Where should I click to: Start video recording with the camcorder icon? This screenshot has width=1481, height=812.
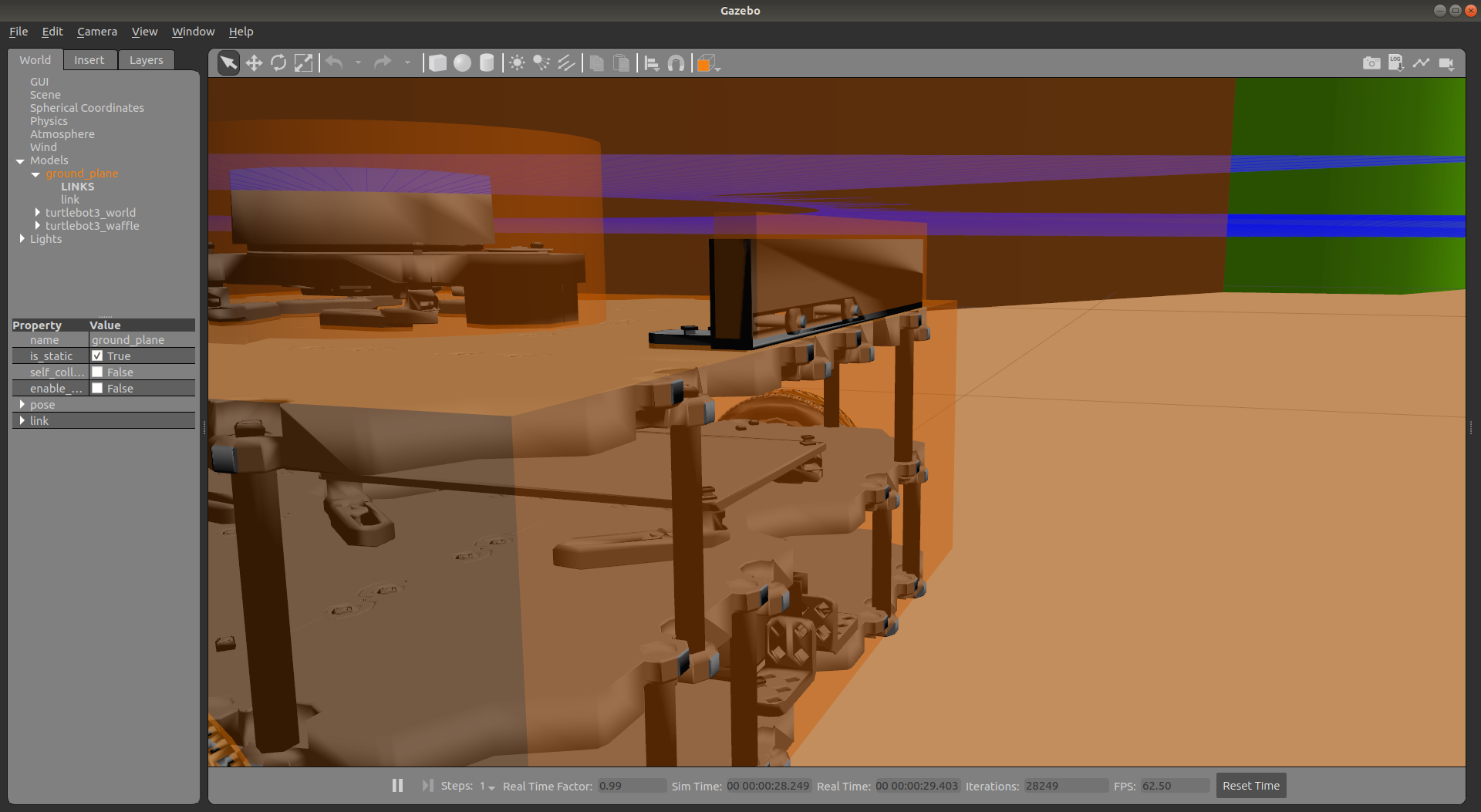pyautogui.click(x=1447, y=62)
